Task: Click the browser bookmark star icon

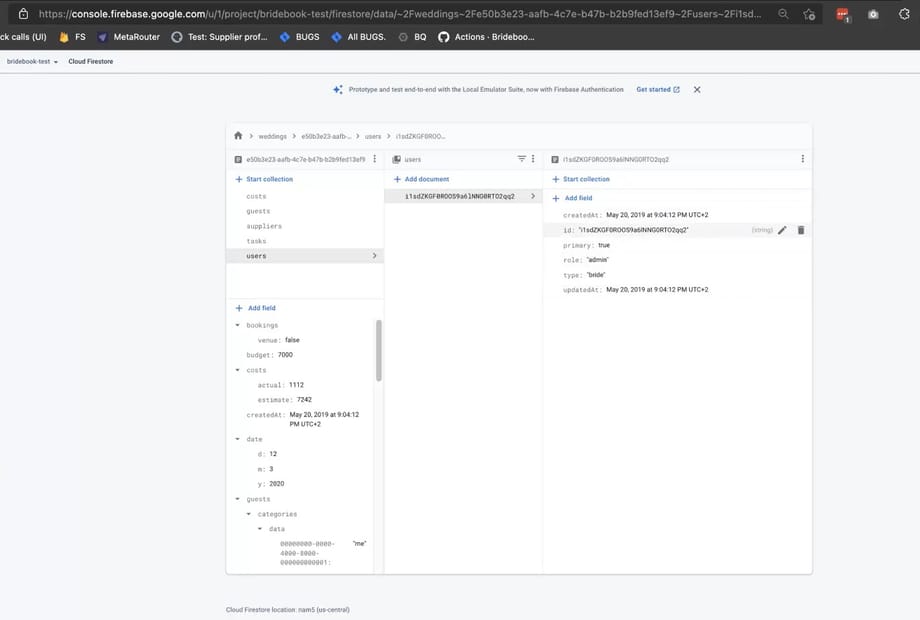Action: point(809,14)
